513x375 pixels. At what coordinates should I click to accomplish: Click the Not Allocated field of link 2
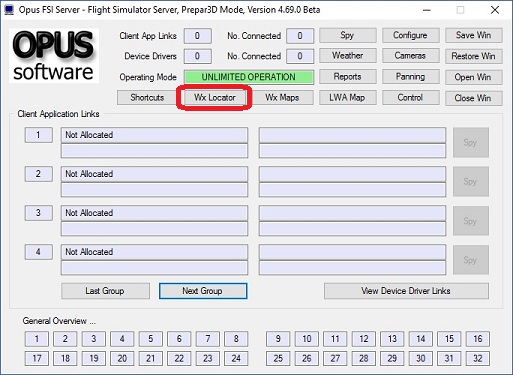point(154,174)
